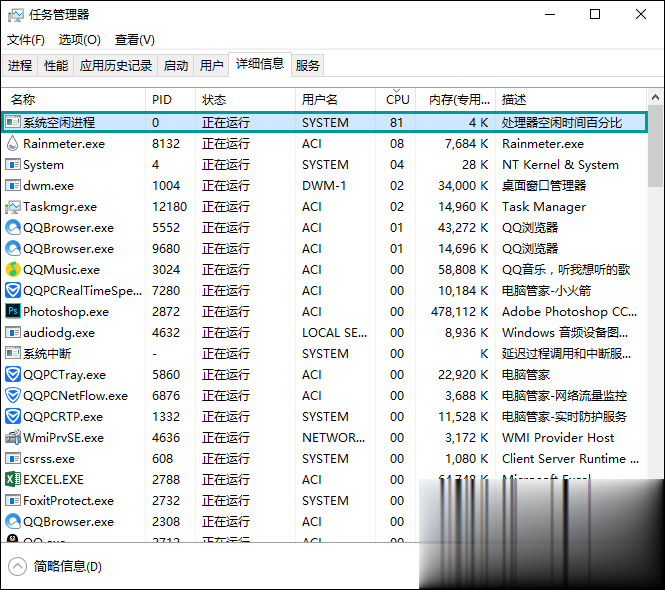
Task: Sort by the 用户名 column header
Action: 335,100
